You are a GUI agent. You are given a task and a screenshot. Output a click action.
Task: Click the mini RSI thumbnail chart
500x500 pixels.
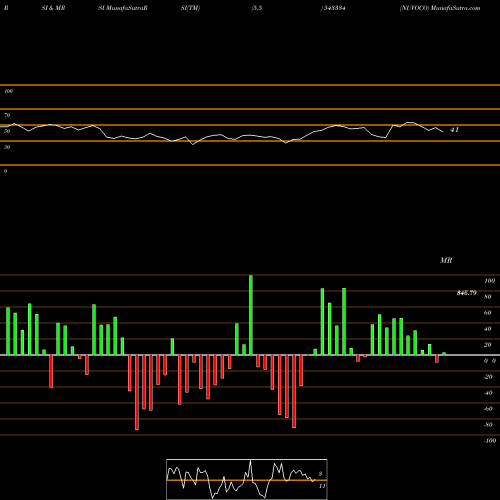pyautogui.click(x=247, y=479)
